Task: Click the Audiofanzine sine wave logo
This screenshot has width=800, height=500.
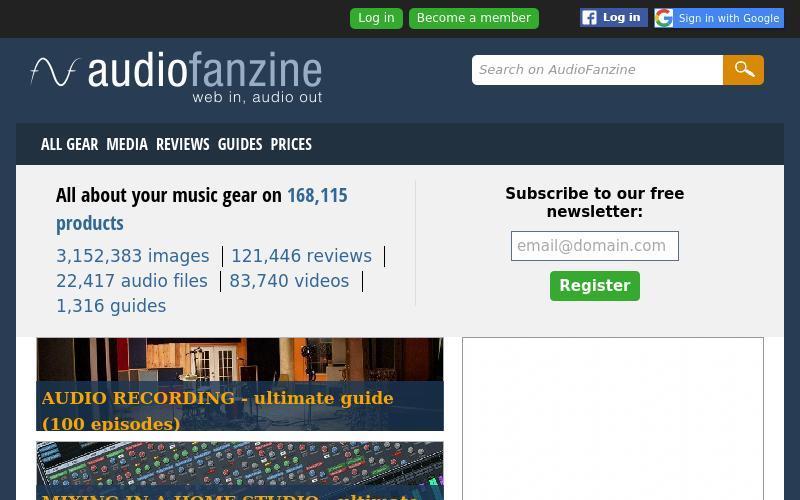Action: (x=55, y=71)
